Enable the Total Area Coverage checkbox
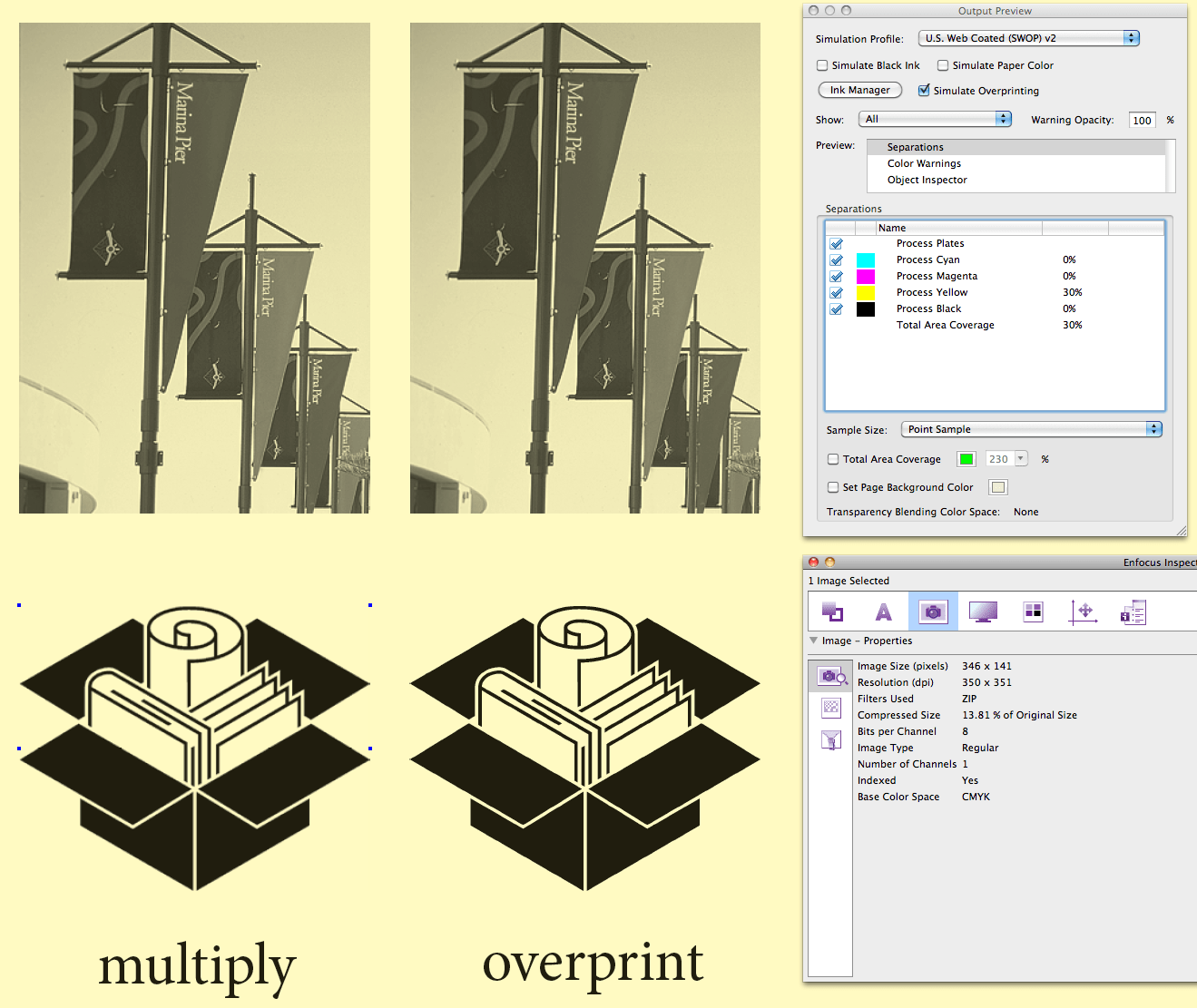1197x1008 pixels. tap(833, 459)
